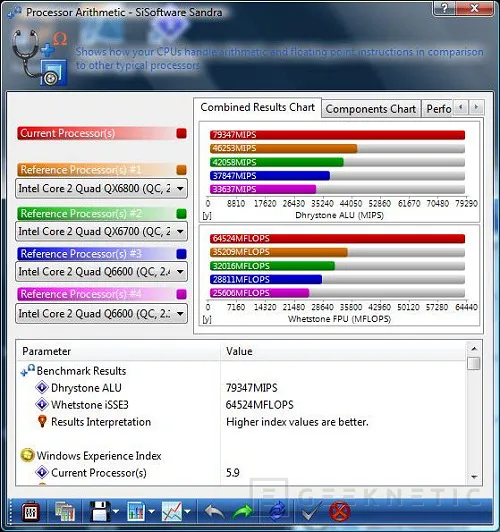Click the 79347MIPS value in the table
500x532 pixels.
click(252, 388)
